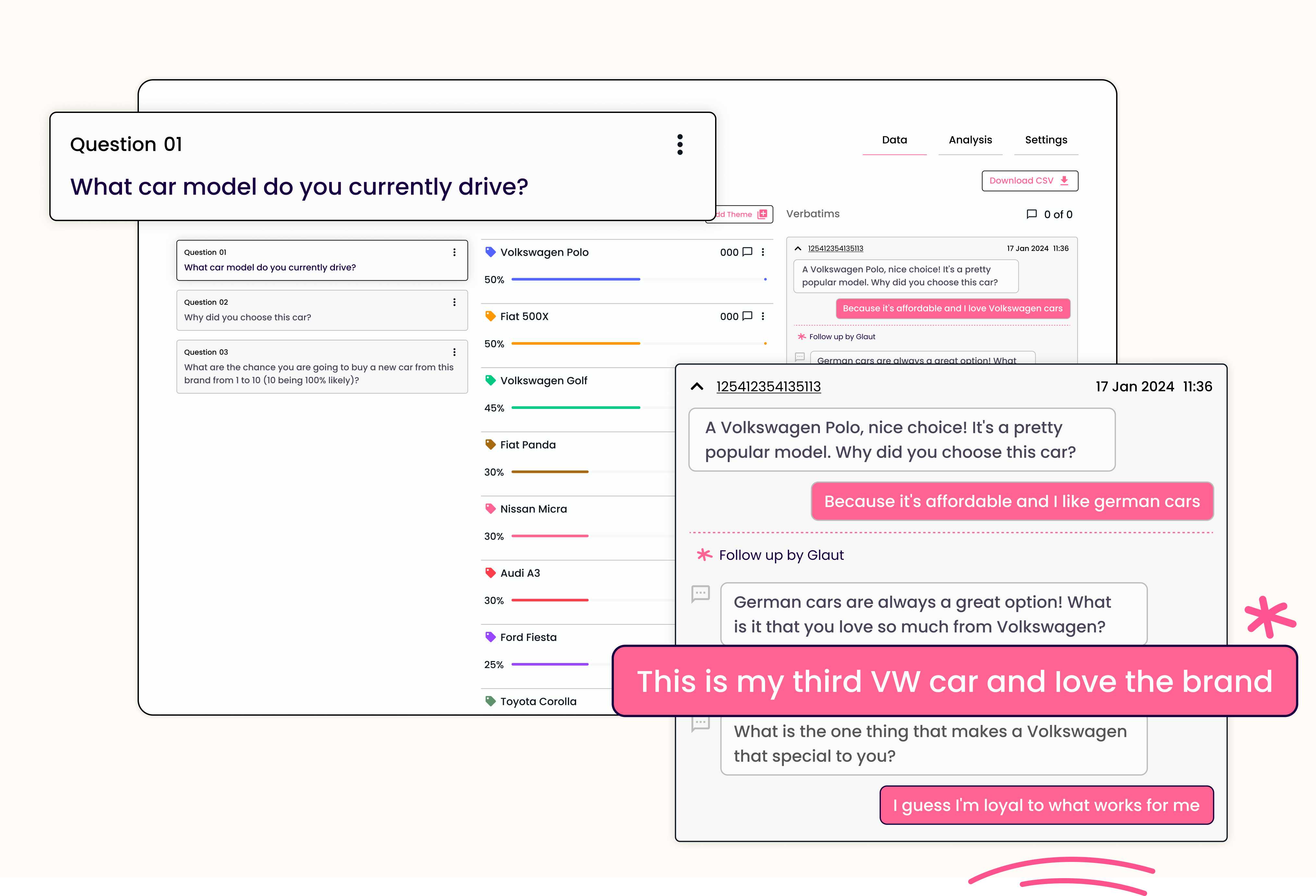Click the tag icon beside Toyota Corolla
1316x896 pixels.
coord(490,701)
